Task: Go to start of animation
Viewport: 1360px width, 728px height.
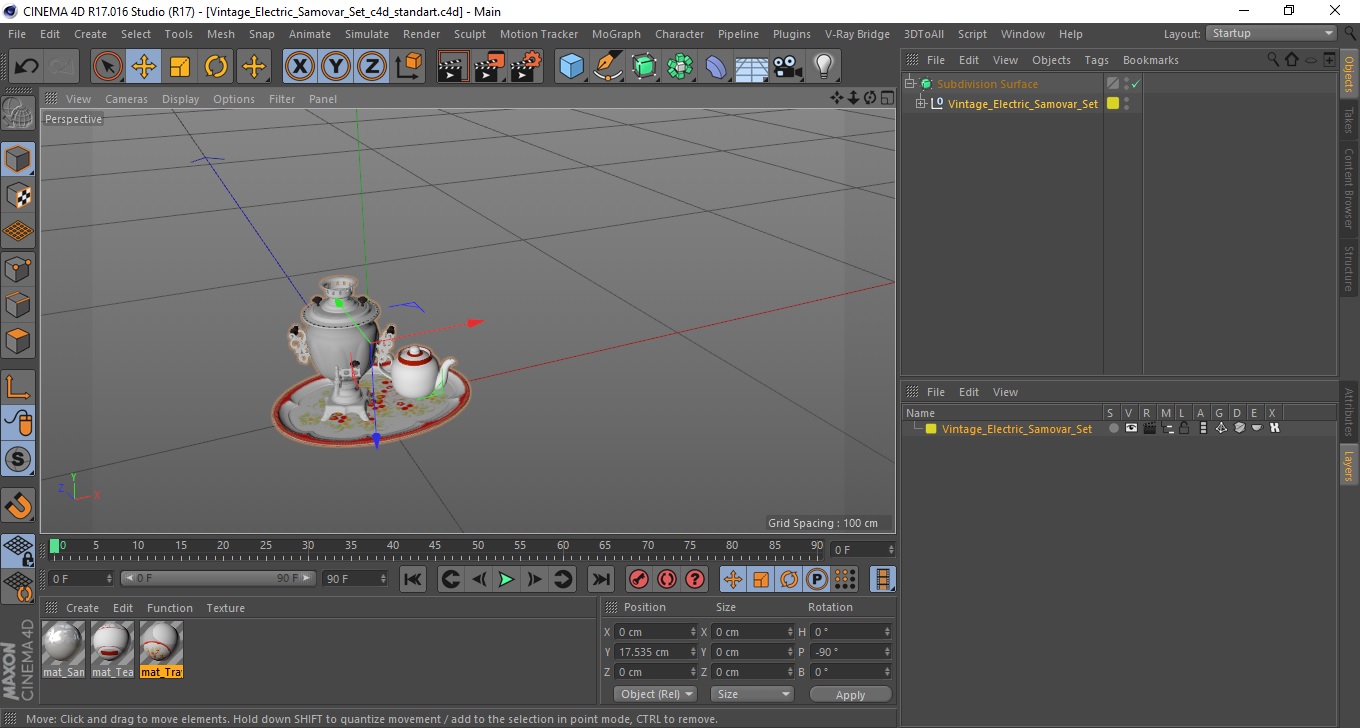Action: tap(413, 579)
